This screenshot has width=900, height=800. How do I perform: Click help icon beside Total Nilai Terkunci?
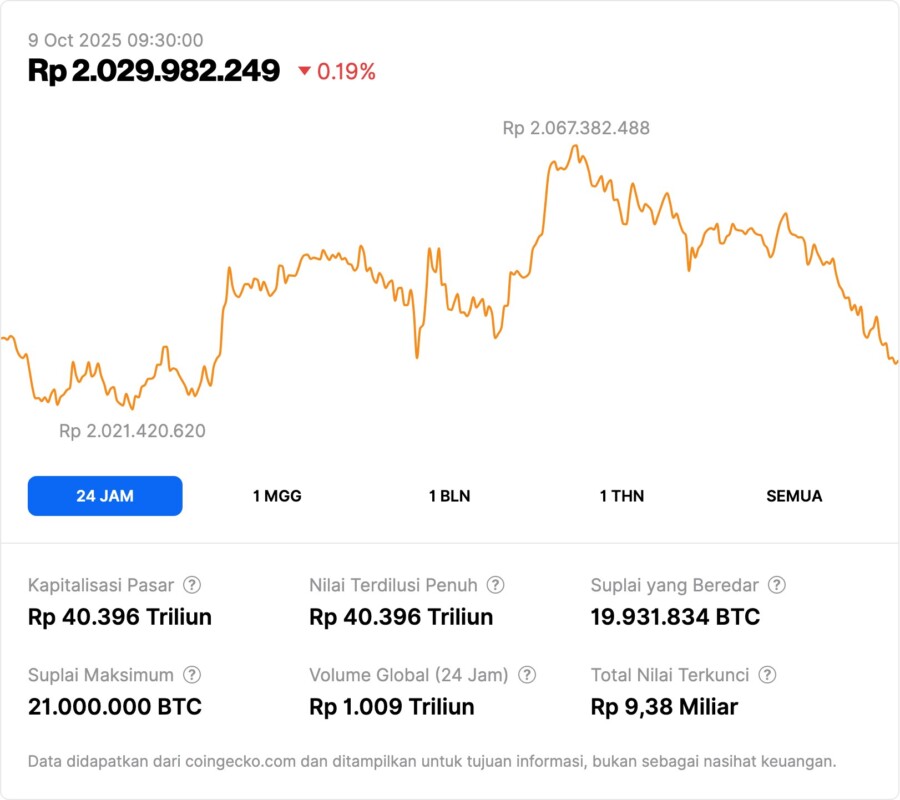(x=767, y=675)
